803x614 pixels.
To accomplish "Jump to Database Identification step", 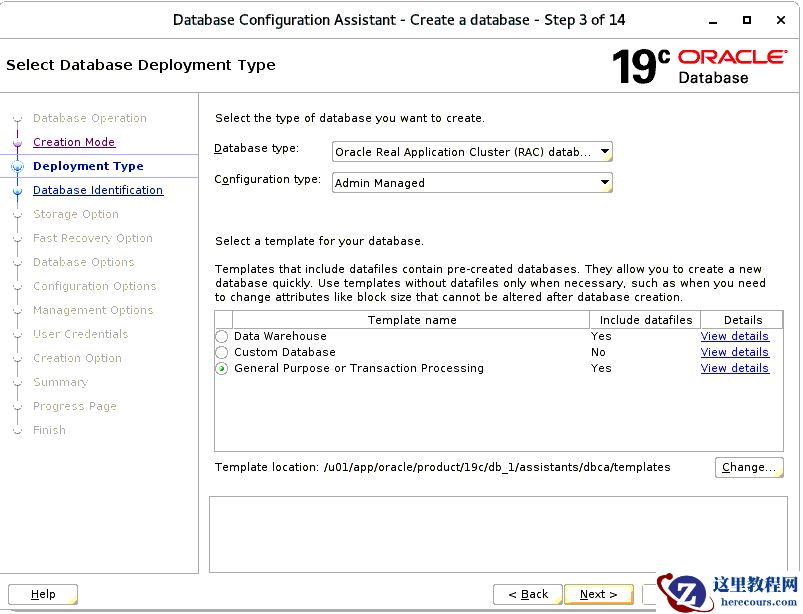I will coord(98,190).
